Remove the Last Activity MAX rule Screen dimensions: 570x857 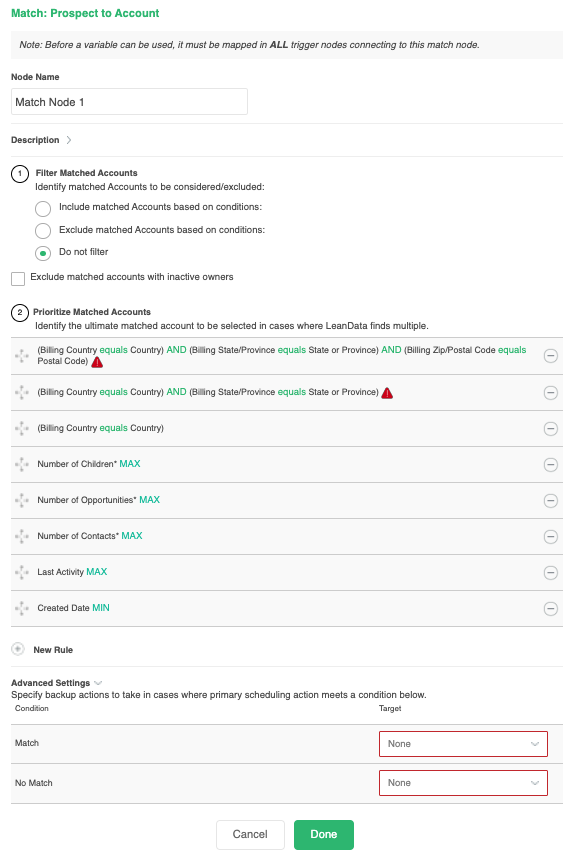(x=550, y=572)
